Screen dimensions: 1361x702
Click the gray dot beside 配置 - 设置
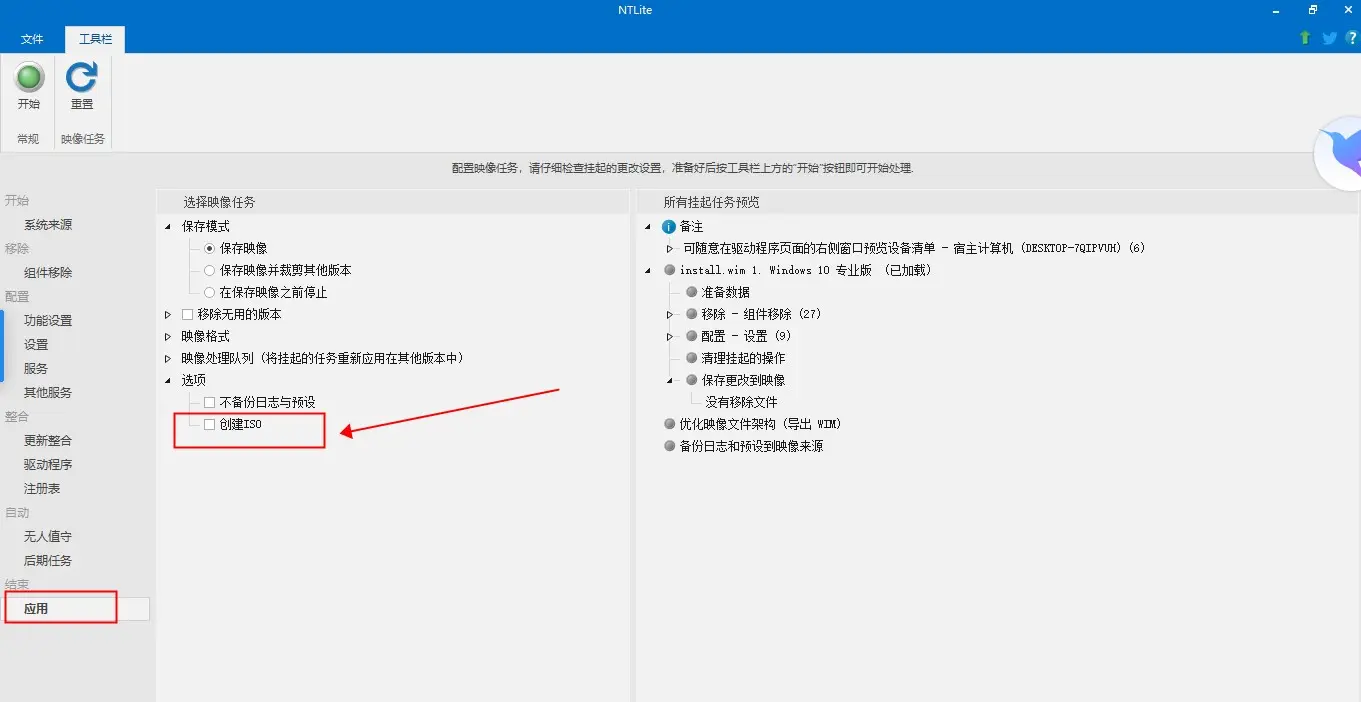692,336
